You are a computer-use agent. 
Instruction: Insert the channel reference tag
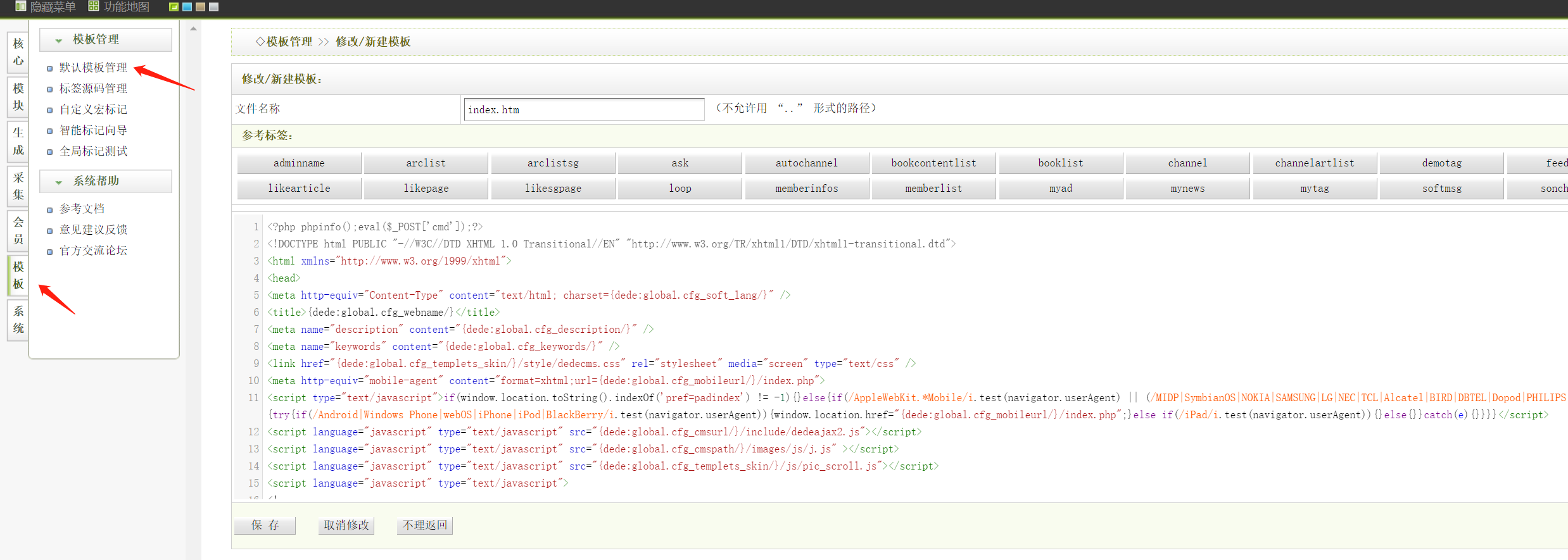(1188, 163)
